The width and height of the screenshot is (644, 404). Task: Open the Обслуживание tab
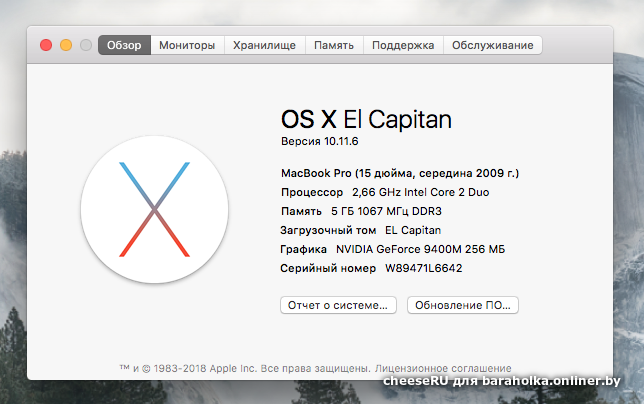(x=493, y=45)
